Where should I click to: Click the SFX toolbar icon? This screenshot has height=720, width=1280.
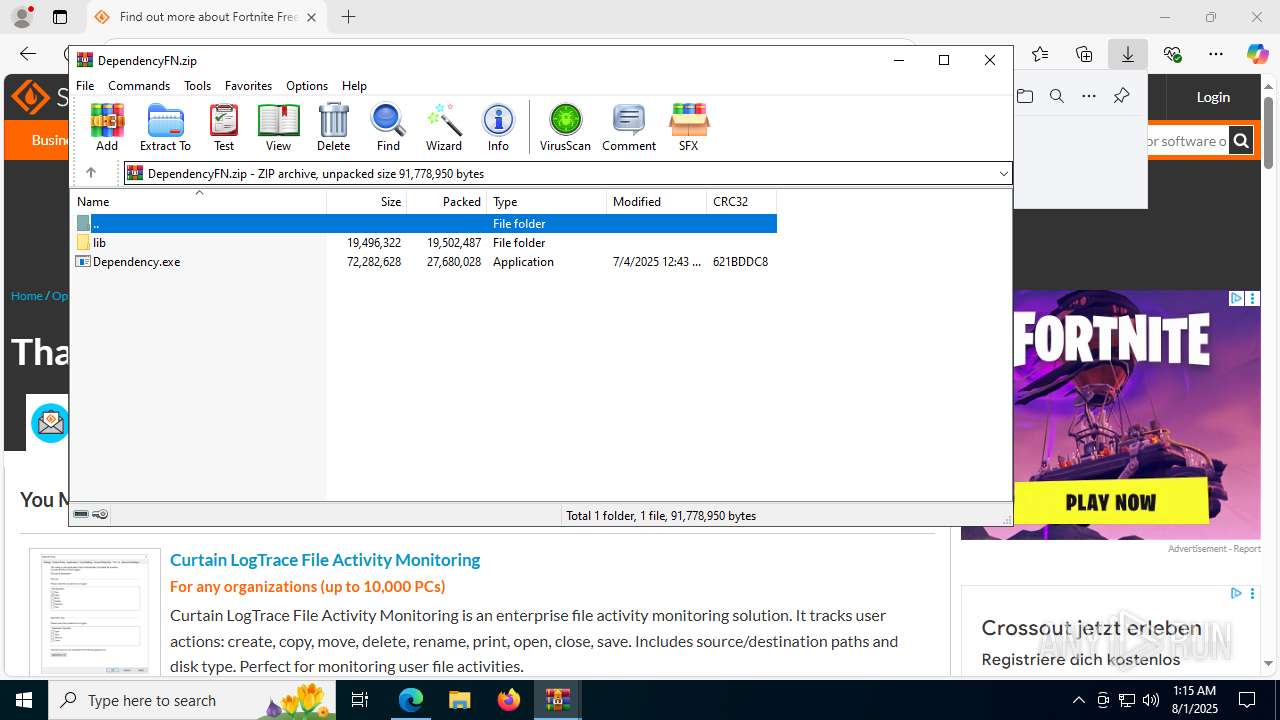pyautogui.click(x=688, y=127)
